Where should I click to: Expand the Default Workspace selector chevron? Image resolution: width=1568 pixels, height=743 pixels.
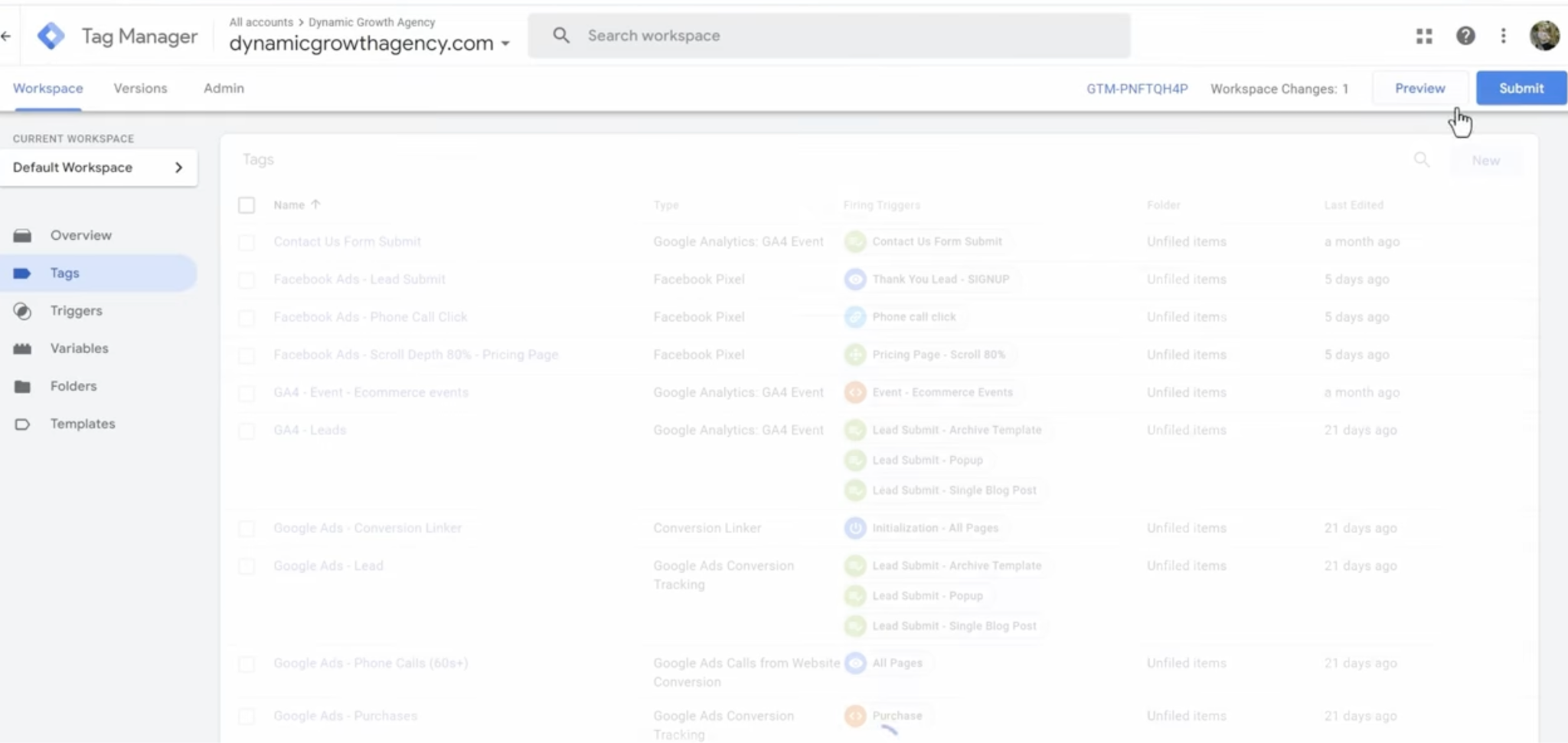(x=178, y=167)
